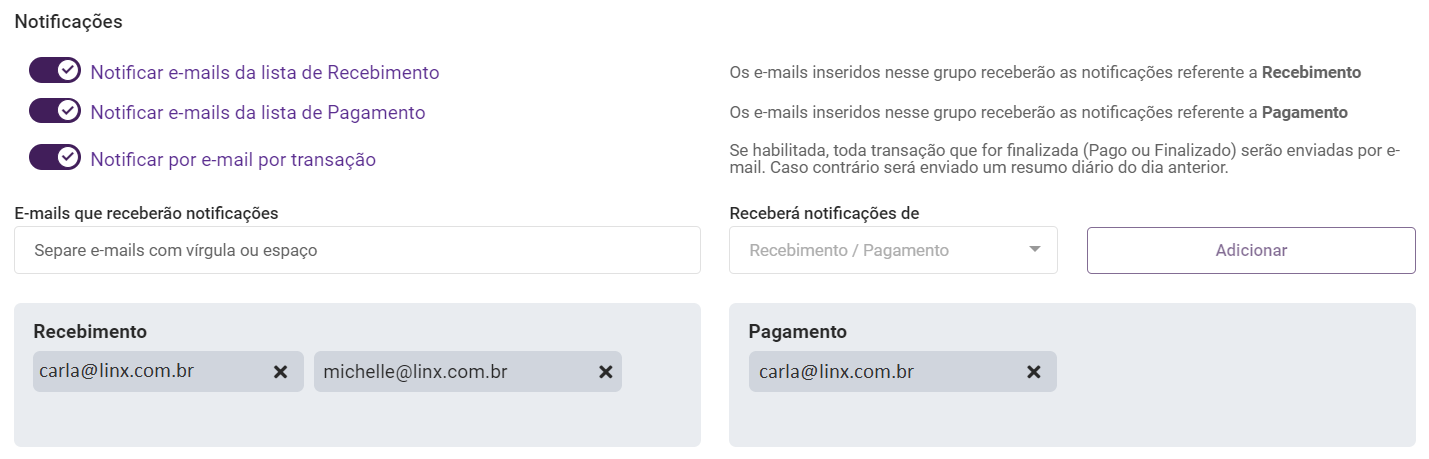Click the Recebimento panel heading
Image resolution: width=1429 pixels, height=459 pixels.
coord(90,332)
